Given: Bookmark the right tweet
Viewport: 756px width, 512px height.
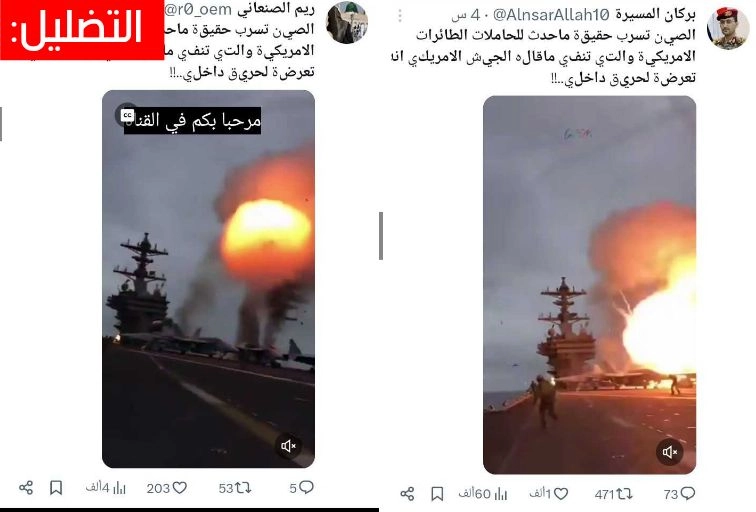Looking at the screenshot, I should pyautogui.click(x=437, y=494).
